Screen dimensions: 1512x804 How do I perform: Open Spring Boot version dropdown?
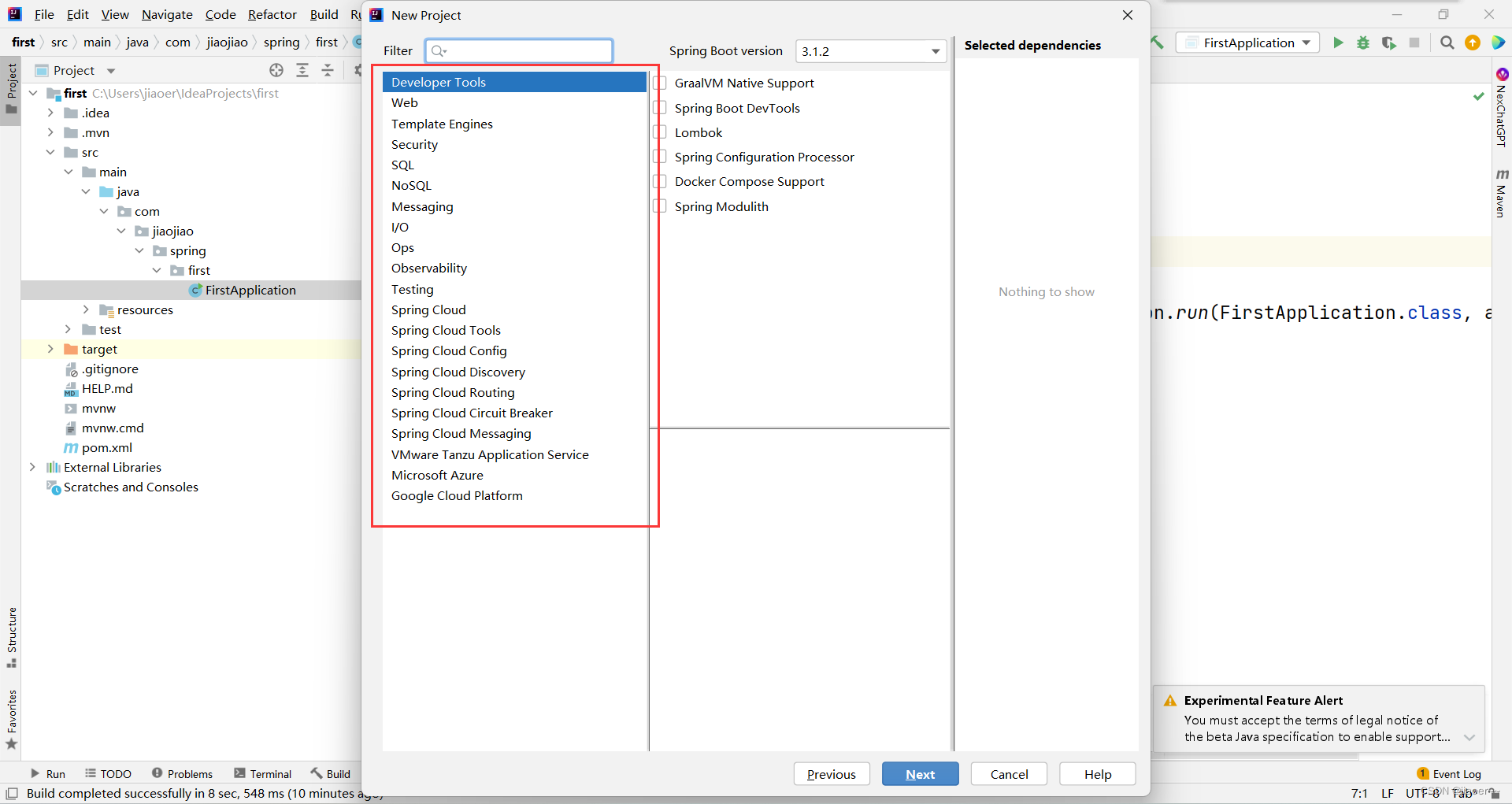(x=871, y=51)
